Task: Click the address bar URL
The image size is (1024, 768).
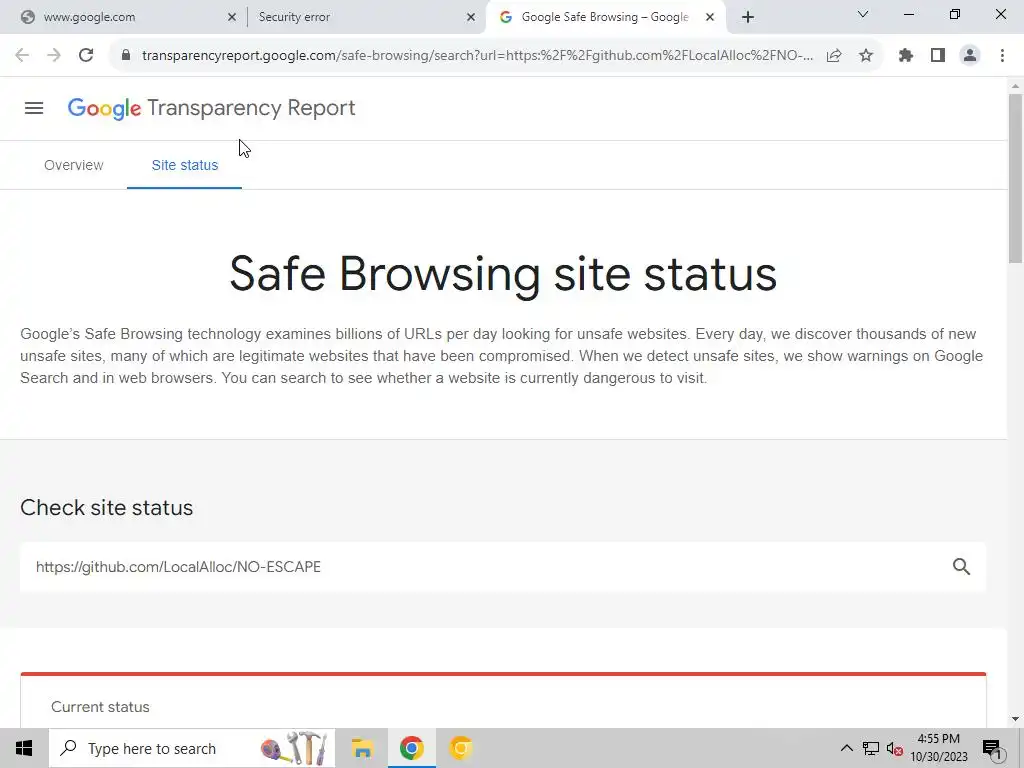Action: pos(477,56)
